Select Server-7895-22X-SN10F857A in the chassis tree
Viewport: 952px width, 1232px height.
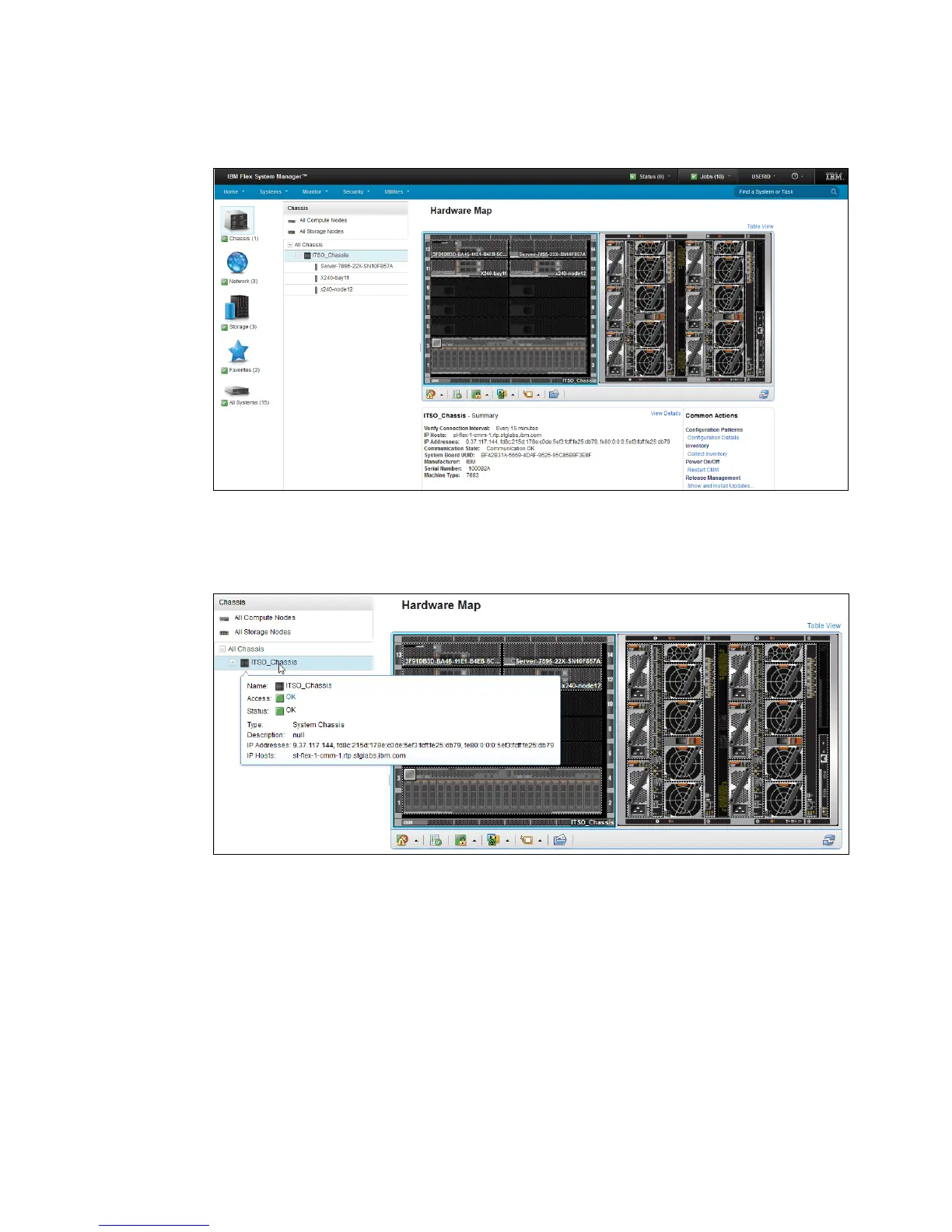tap(356, 266)
